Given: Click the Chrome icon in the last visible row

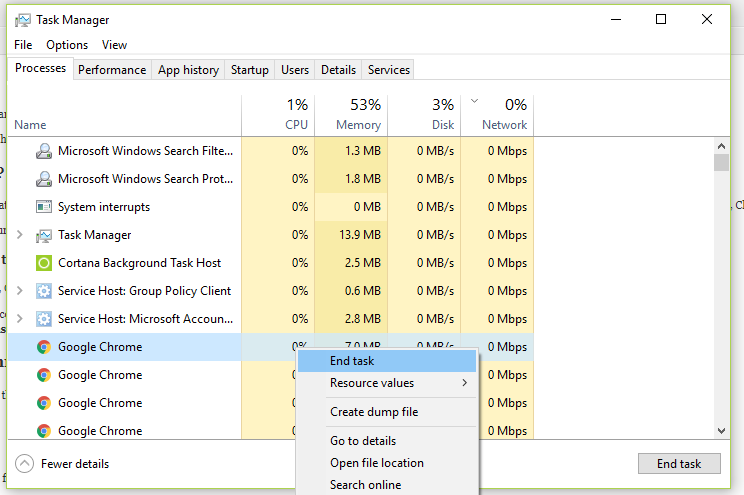Looking at the screenshot, I should tap(44, 431).
